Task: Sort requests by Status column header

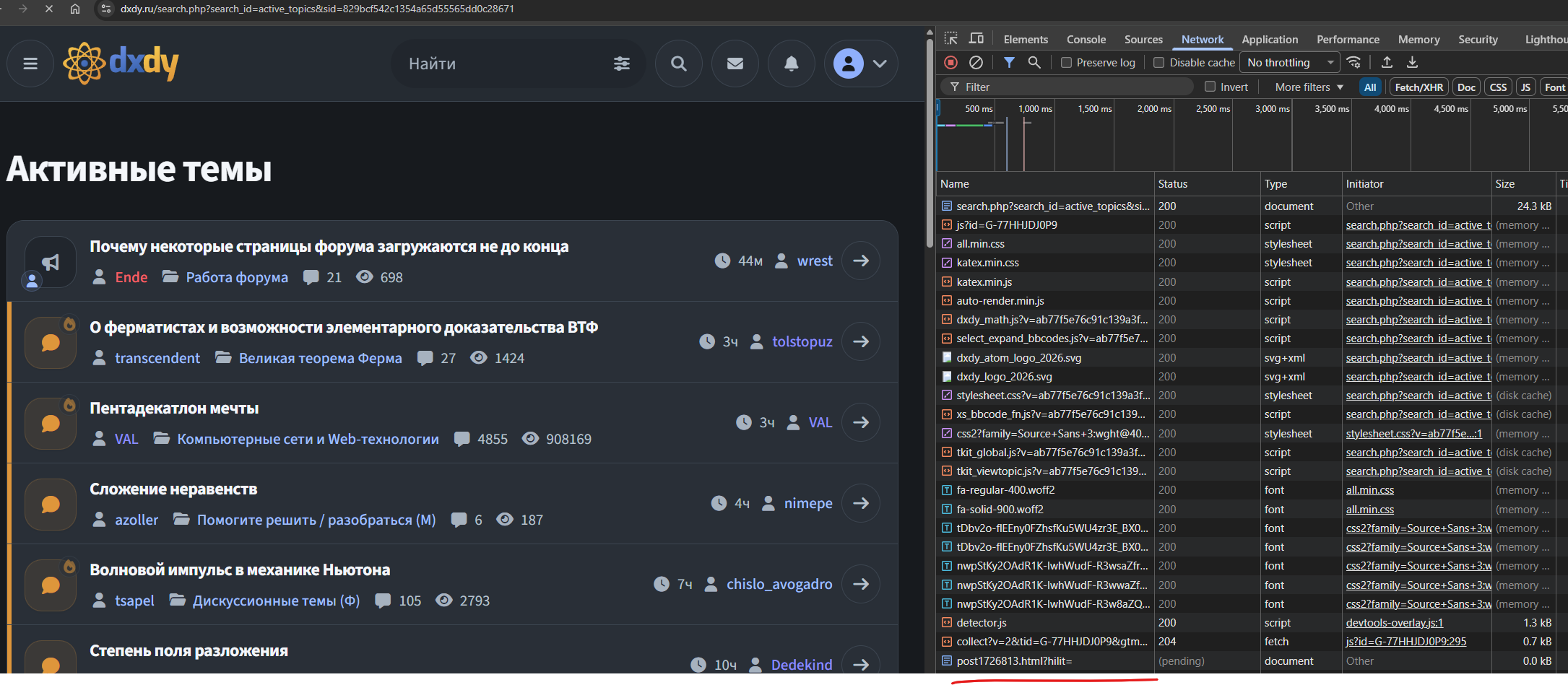Action: coord(1206,184)
